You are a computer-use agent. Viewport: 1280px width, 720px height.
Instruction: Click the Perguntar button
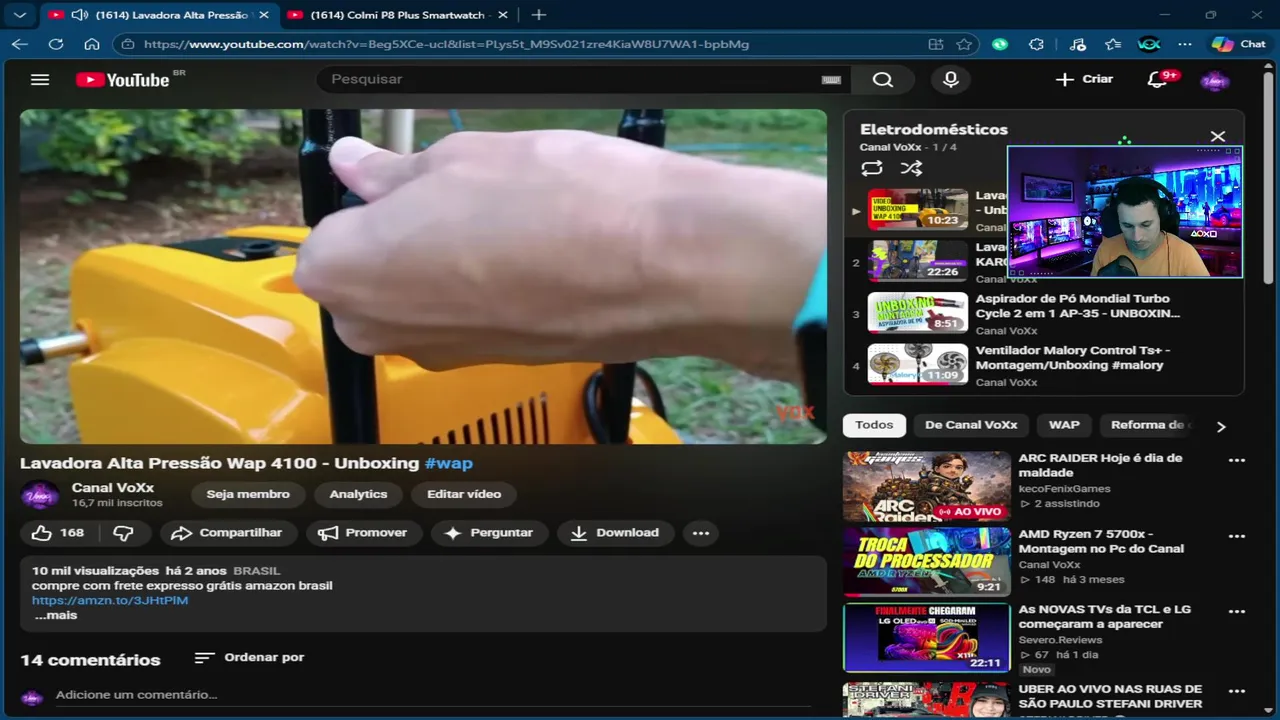click(489, 533)
